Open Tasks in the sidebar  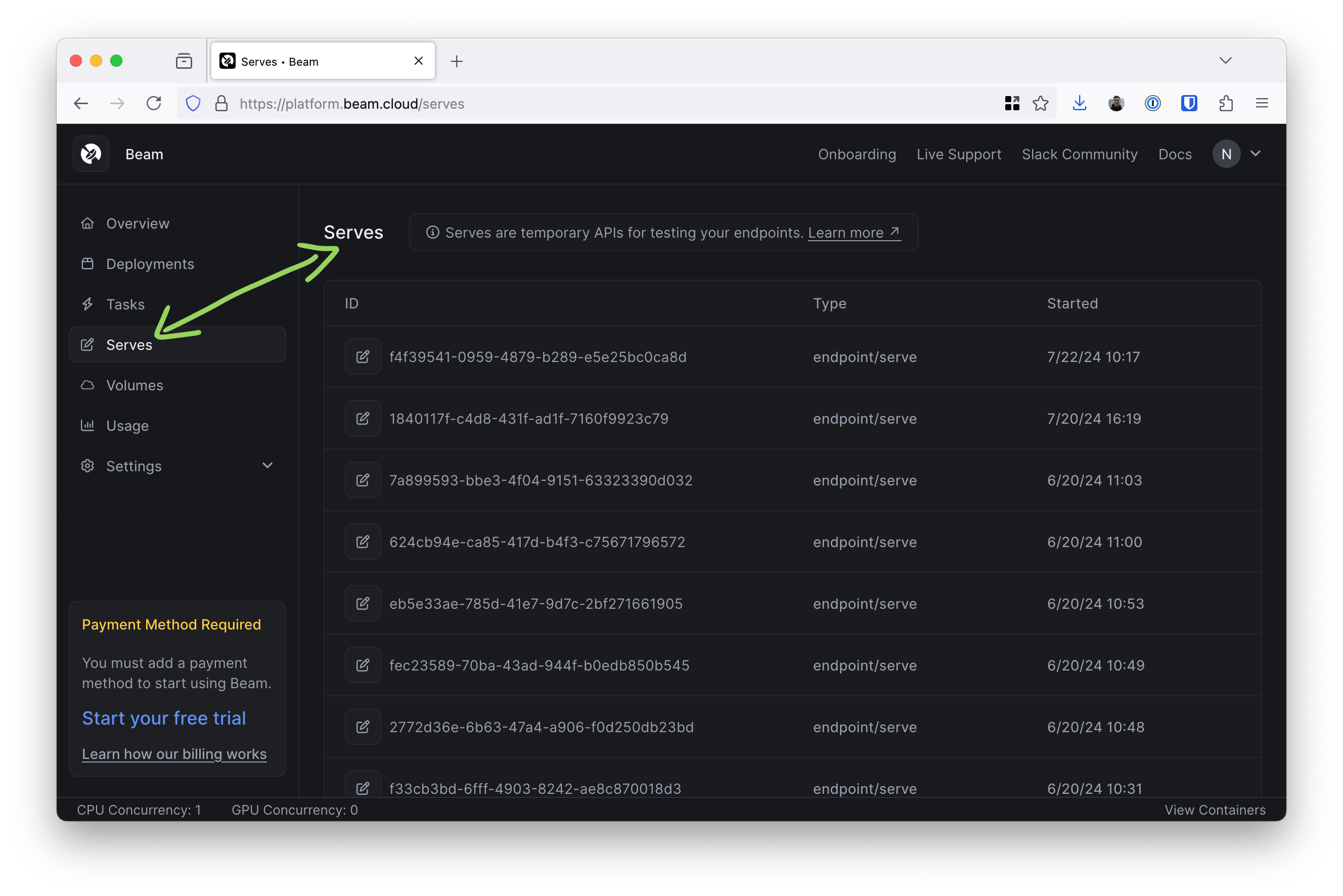pyautogui.click(x=177, y=304)
